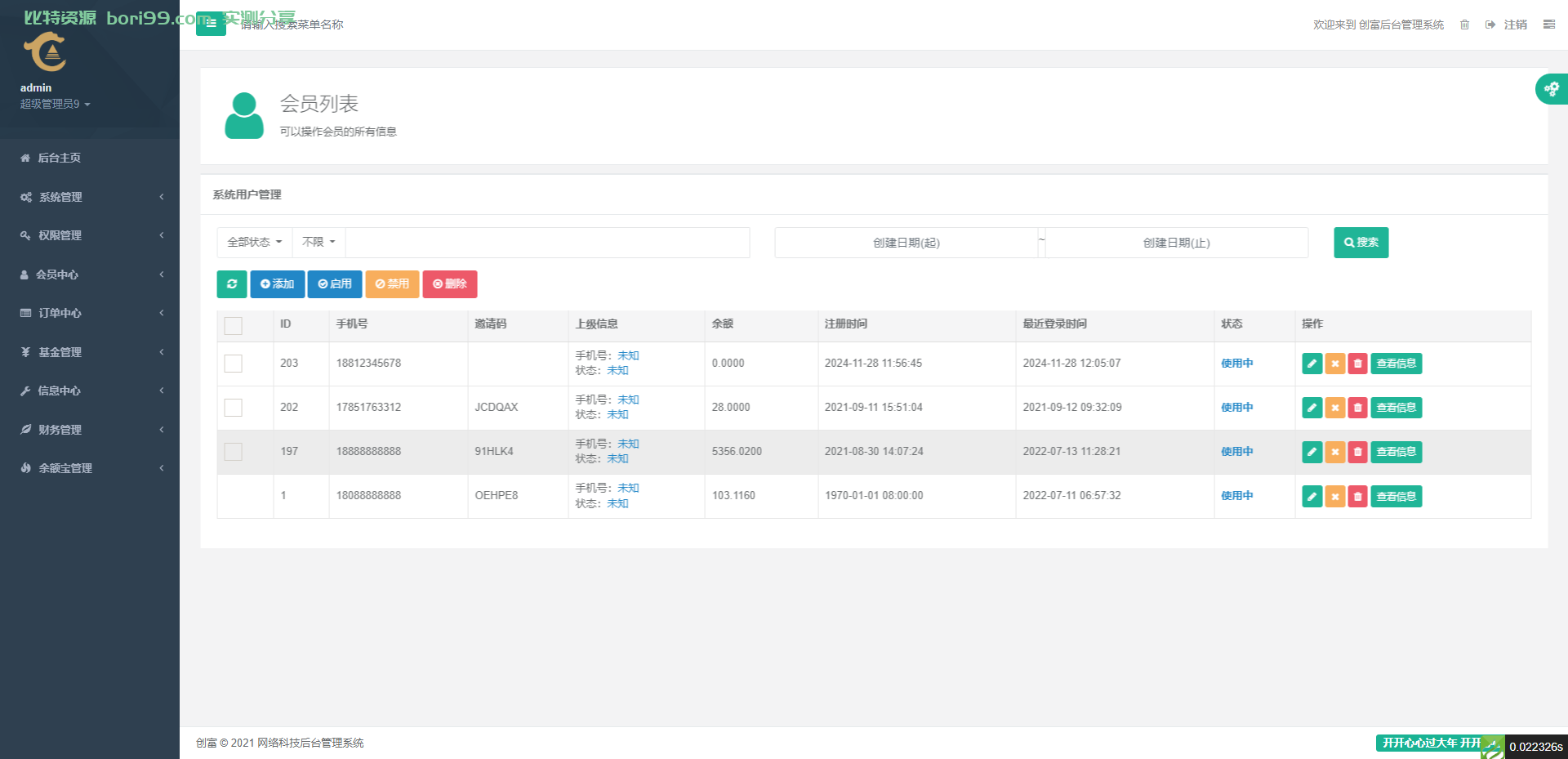Screen dimensions: 1568x759
Task: Click 查看信息 for member 202
Action: [1396, 408]
